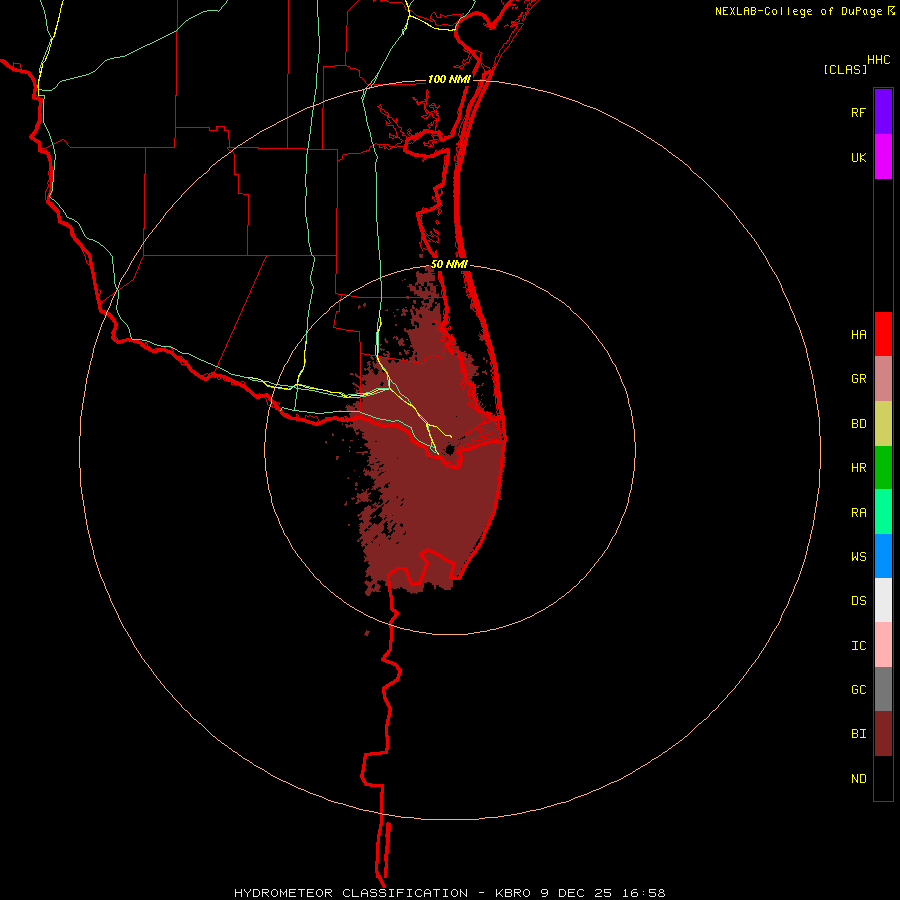Click the UK magenta legend swatch

[883, 157]
